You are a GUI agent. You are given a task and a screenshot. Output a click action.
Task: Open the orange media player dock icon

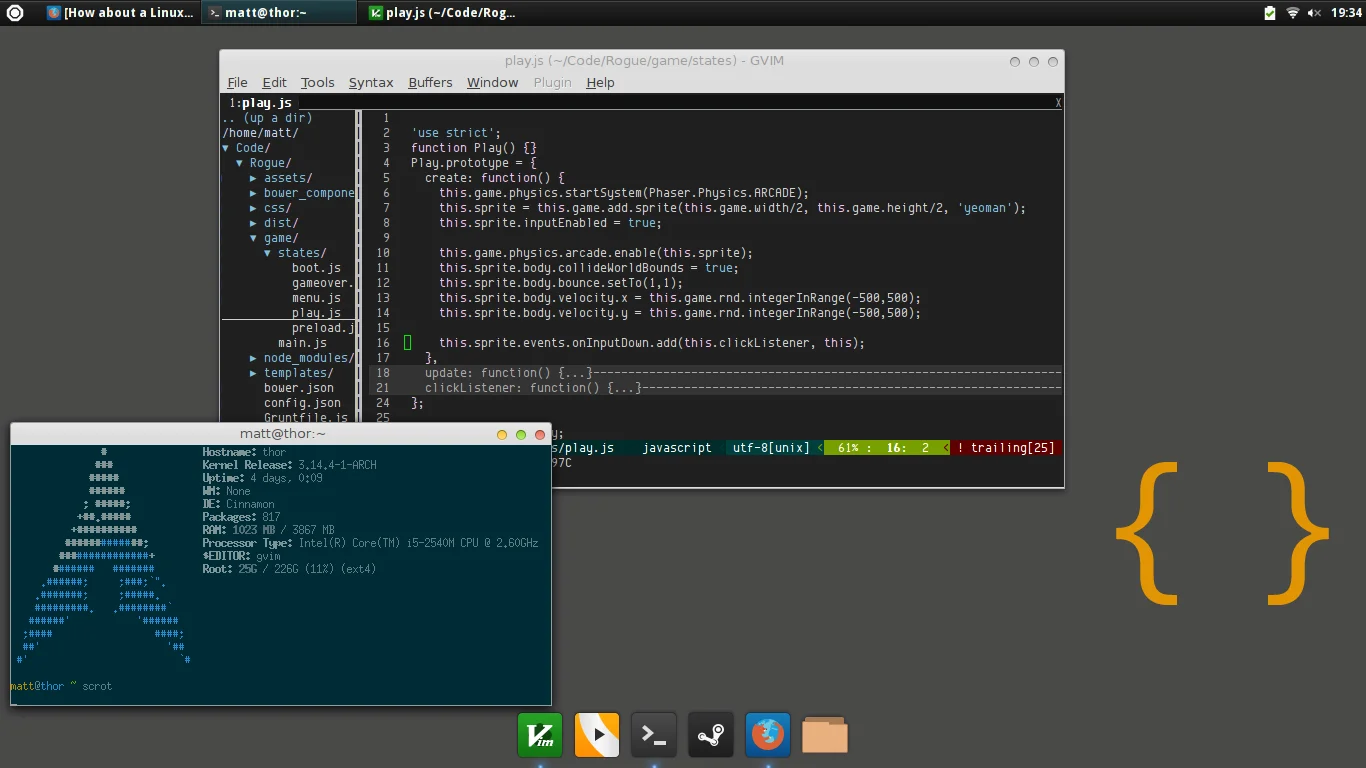click(x=597, y=735)
